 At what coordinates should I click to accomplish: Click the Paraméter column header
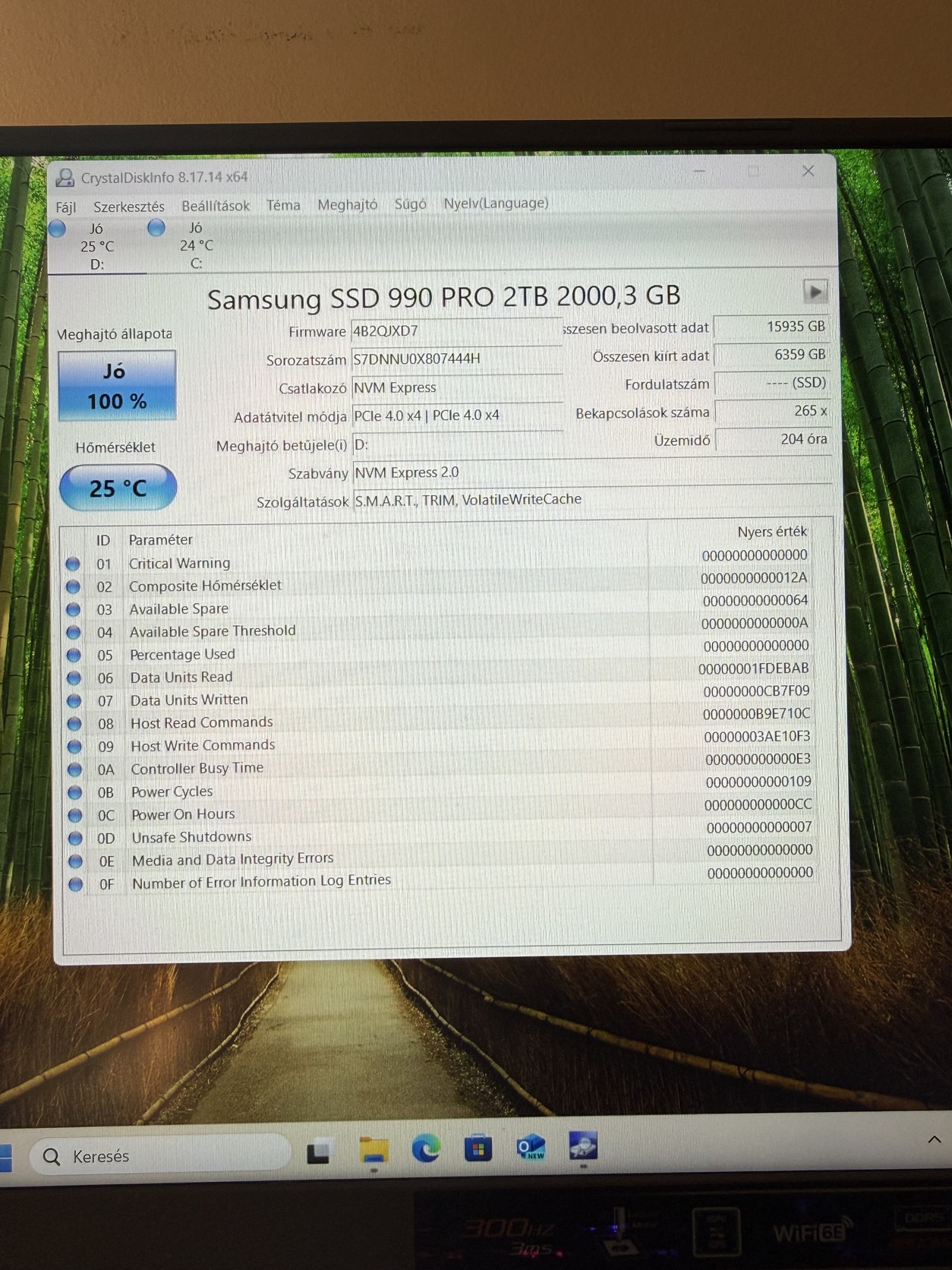[161, 539]
